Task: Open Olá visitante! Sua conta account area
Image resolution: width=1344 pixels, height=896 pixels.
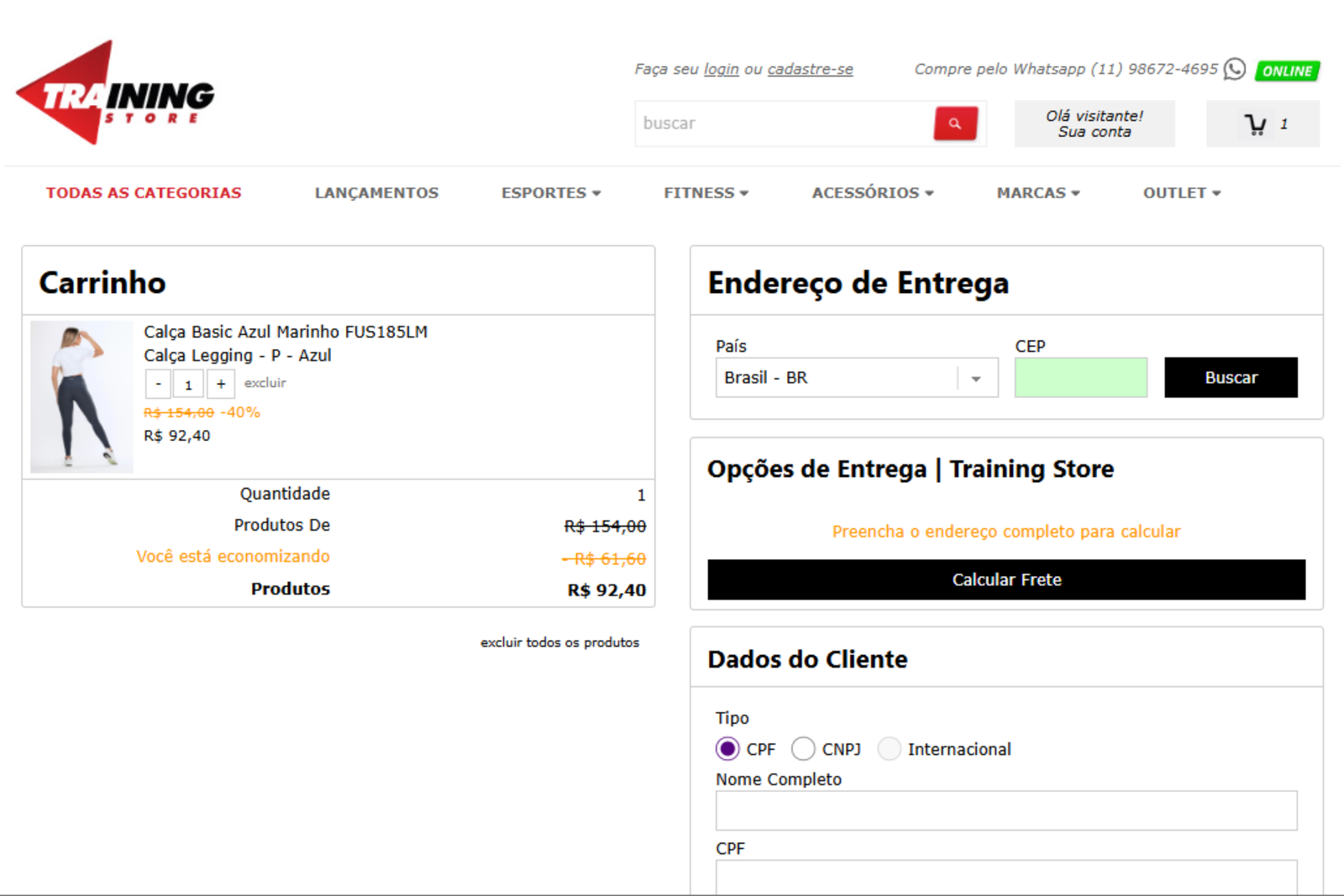Action: [x=1094, y=123]
